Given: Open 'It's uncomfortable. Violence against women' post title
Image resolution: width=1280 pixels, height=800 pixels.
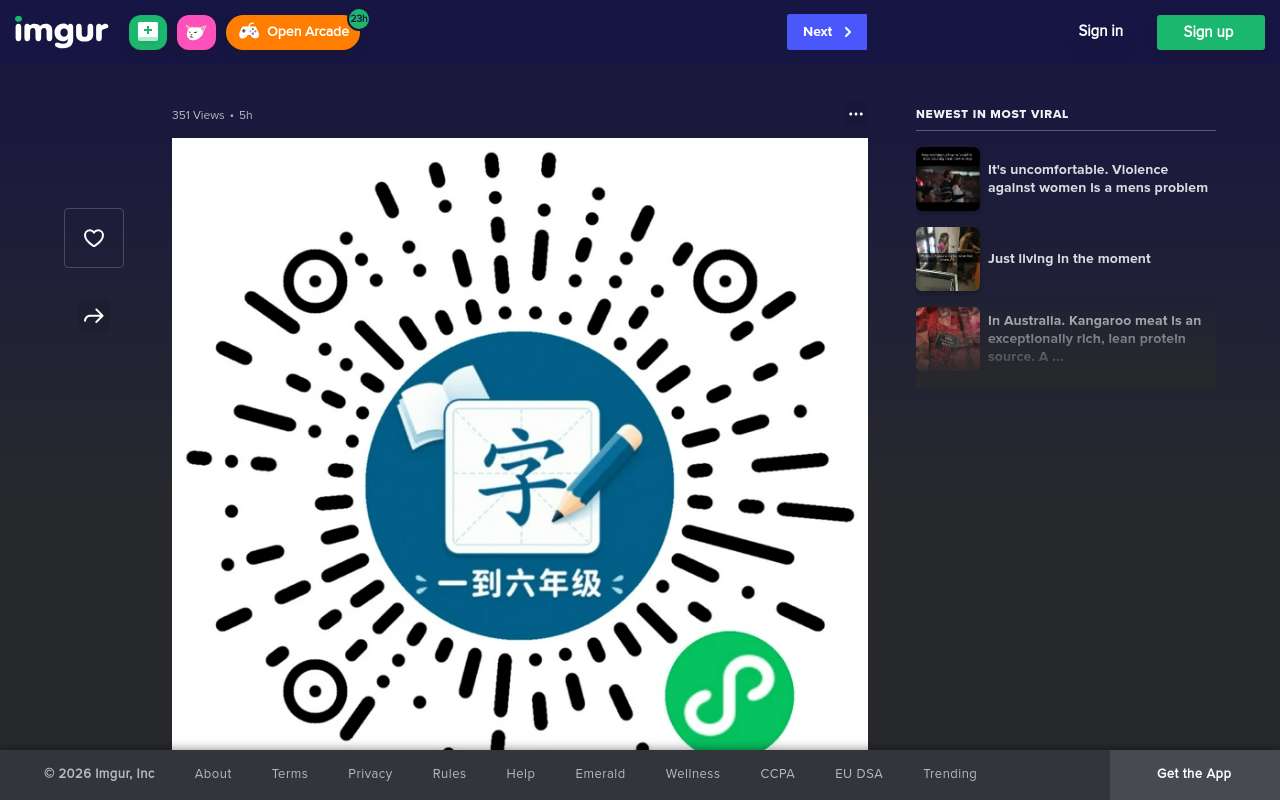Looking at the screenshot, I should (1098, 179).
